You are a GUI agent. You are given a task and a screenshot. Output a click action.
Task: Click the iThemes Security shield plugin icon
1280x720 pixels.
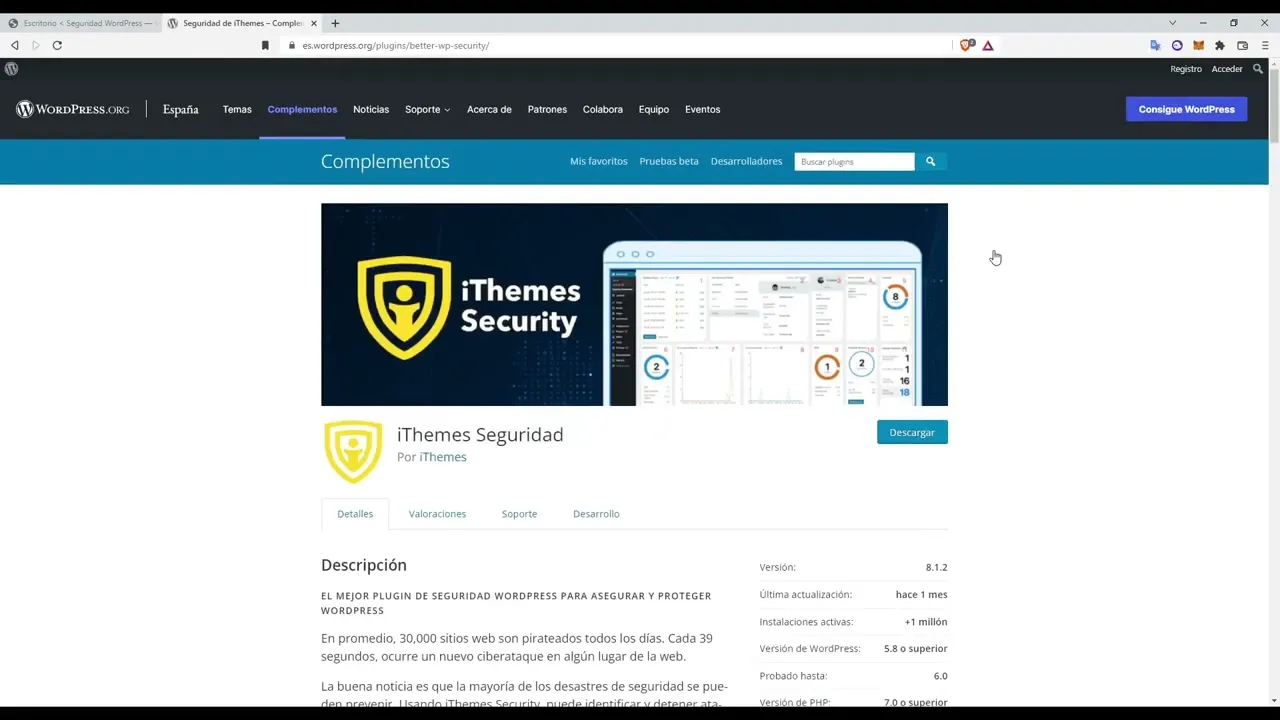click(353, 451)
